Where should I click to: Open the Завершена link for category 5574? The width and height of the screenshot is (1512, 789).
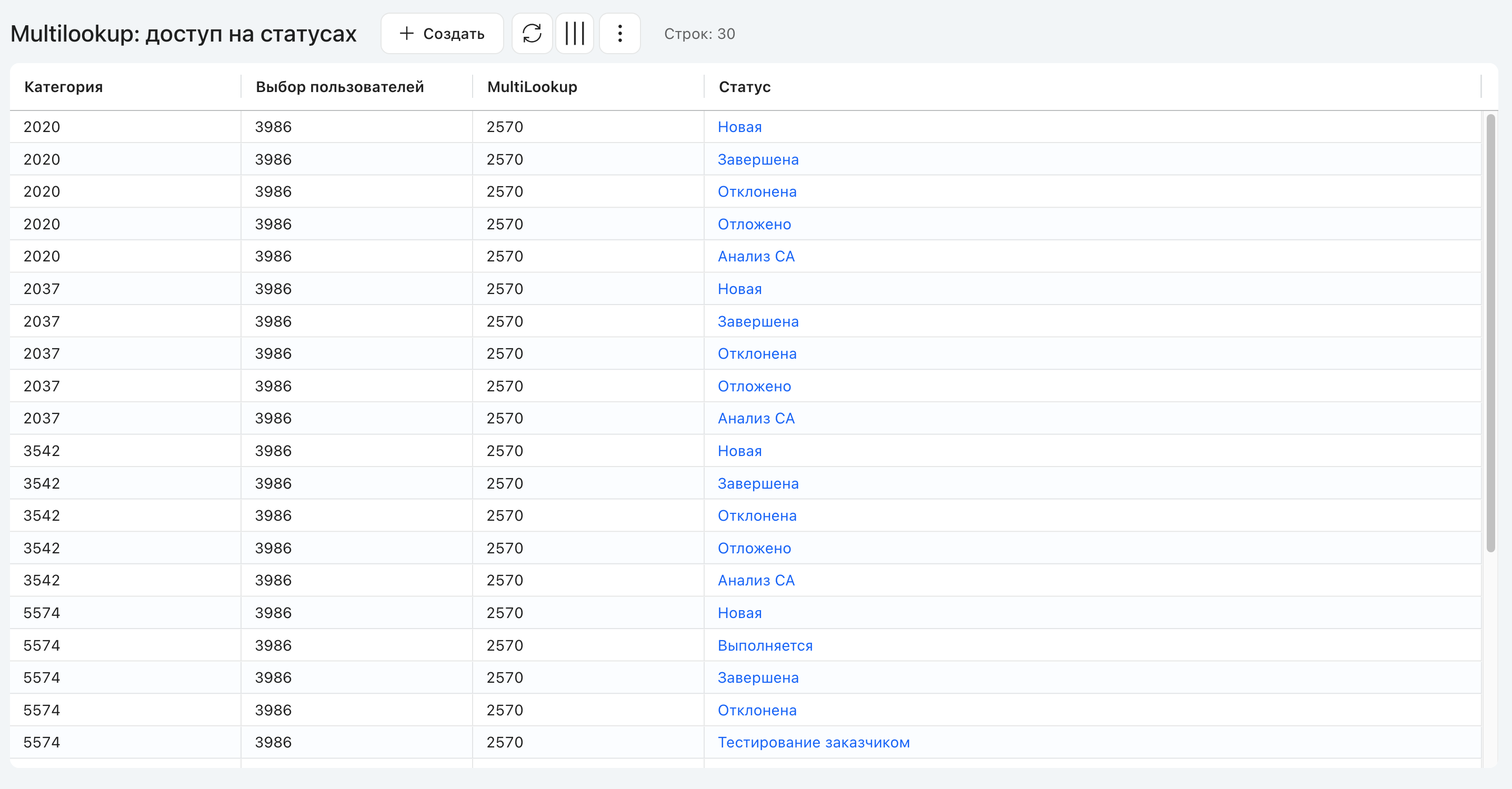coord(758,677)
